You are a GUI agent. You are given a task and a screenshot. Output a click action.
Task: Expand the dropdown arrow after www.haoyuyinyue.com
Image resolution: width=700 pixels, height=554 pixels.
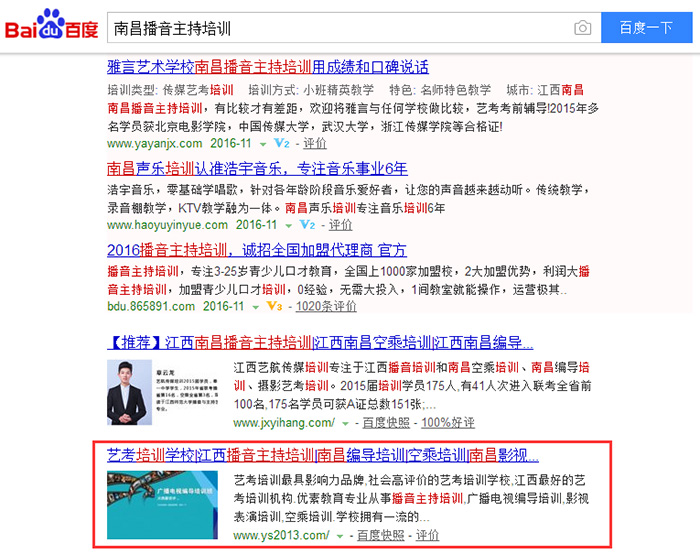coord(288,225)
